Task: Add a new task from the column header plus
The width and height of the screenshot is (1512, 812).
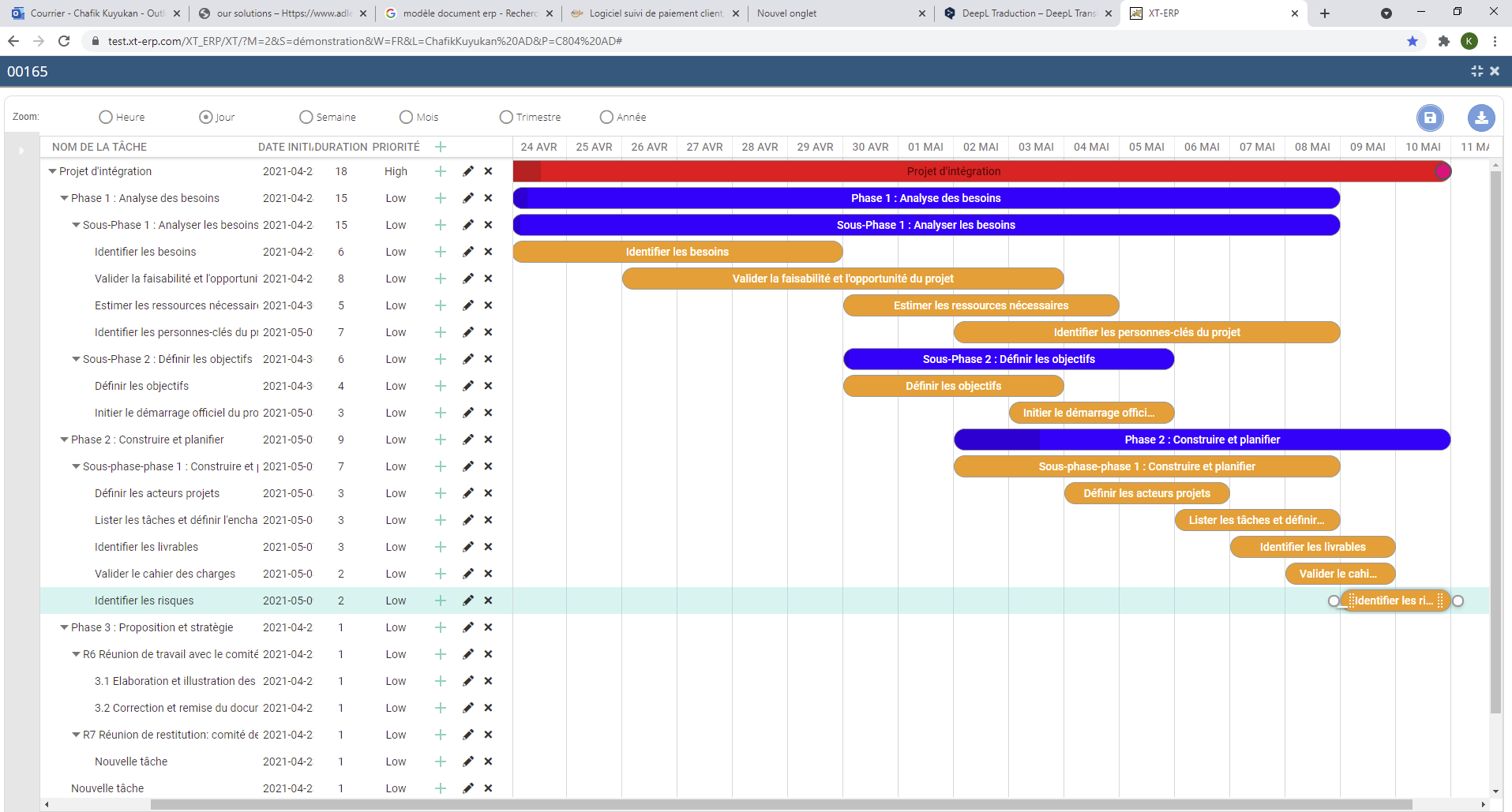Action: pos(441,147)
